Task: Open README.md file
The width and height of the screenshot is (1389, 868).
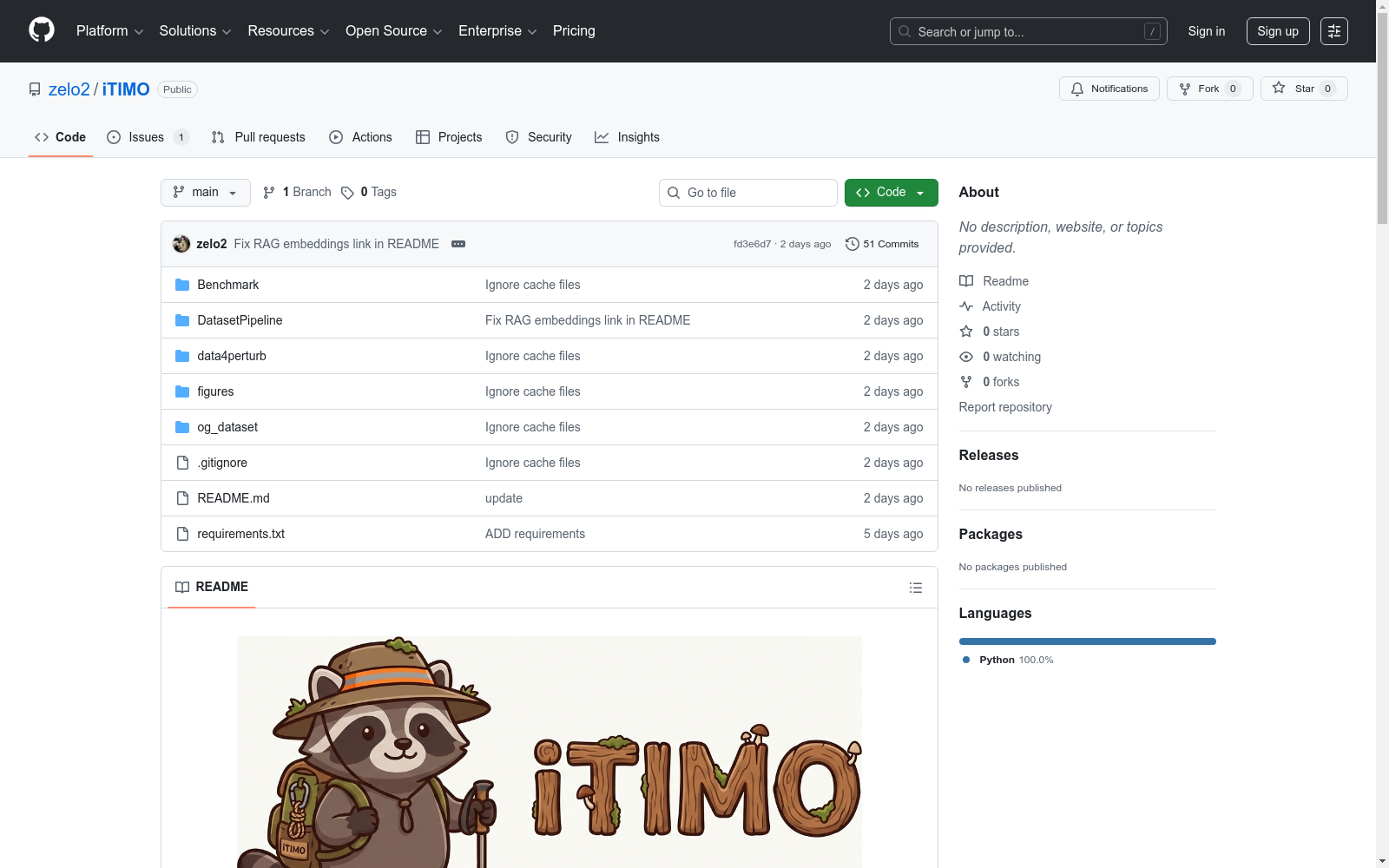Action: pos(234,498)
